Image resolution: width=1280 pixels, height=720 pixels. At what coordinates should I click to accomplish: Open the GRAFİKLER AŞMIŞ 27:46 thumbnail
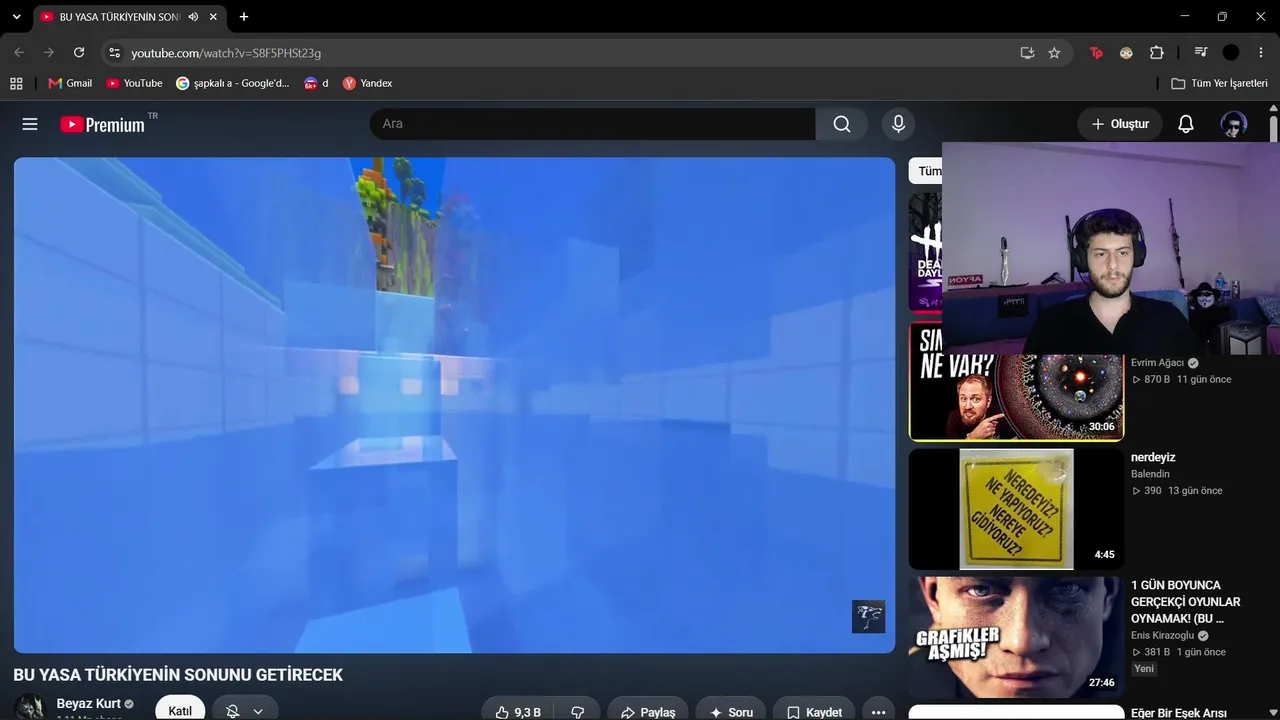[x=1016, y=637]
